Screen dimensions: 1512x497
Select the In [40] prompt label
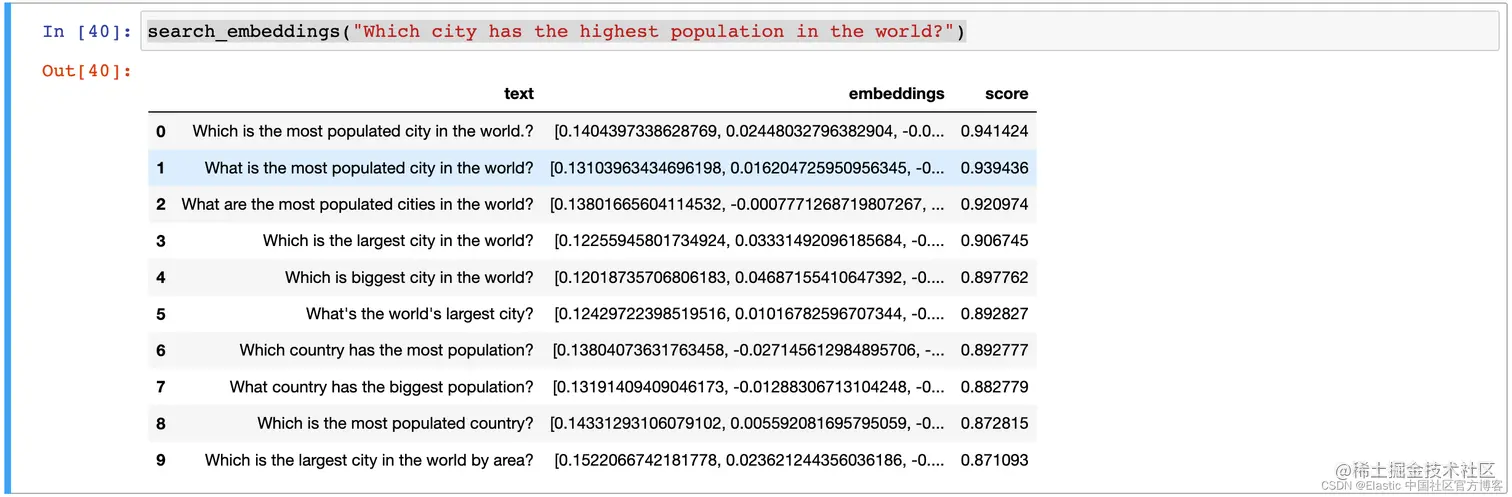pyautogui.click(x=88, y=31)
